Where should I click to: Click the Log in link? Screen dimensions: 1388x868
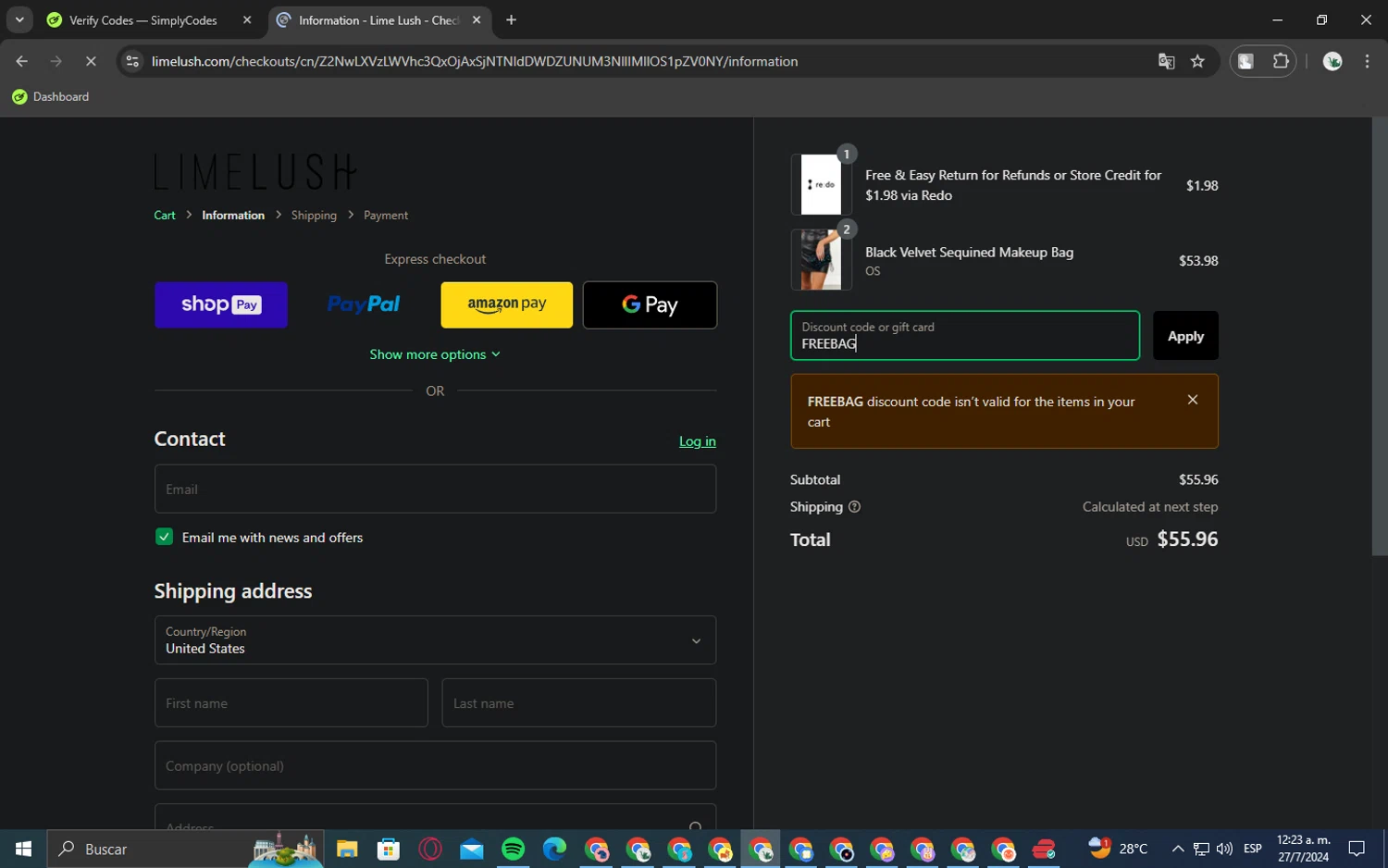tap(697, 441)
